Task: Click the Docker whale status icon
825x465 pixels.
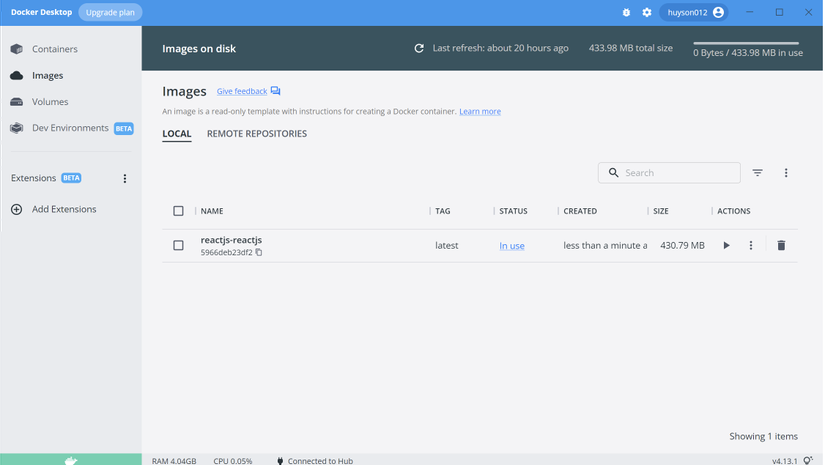Action: pos(71,460)
